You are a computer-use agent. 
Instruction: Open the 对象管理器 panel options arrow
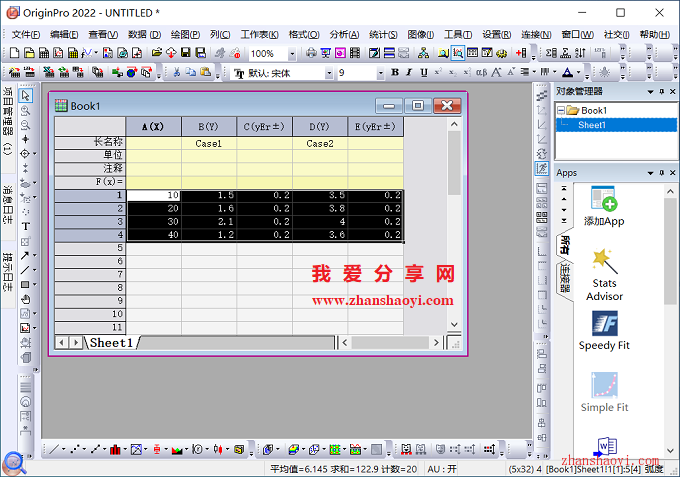tap(651, 91)
